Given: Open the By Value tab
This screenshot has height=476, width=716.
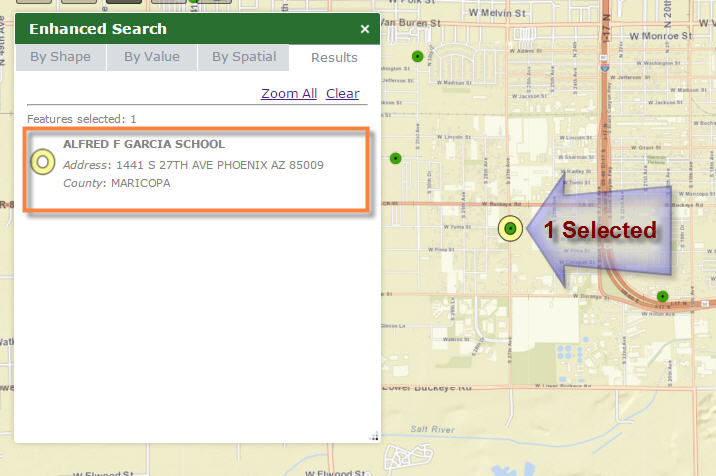Looking at the screenshot, I should (152, 57).
